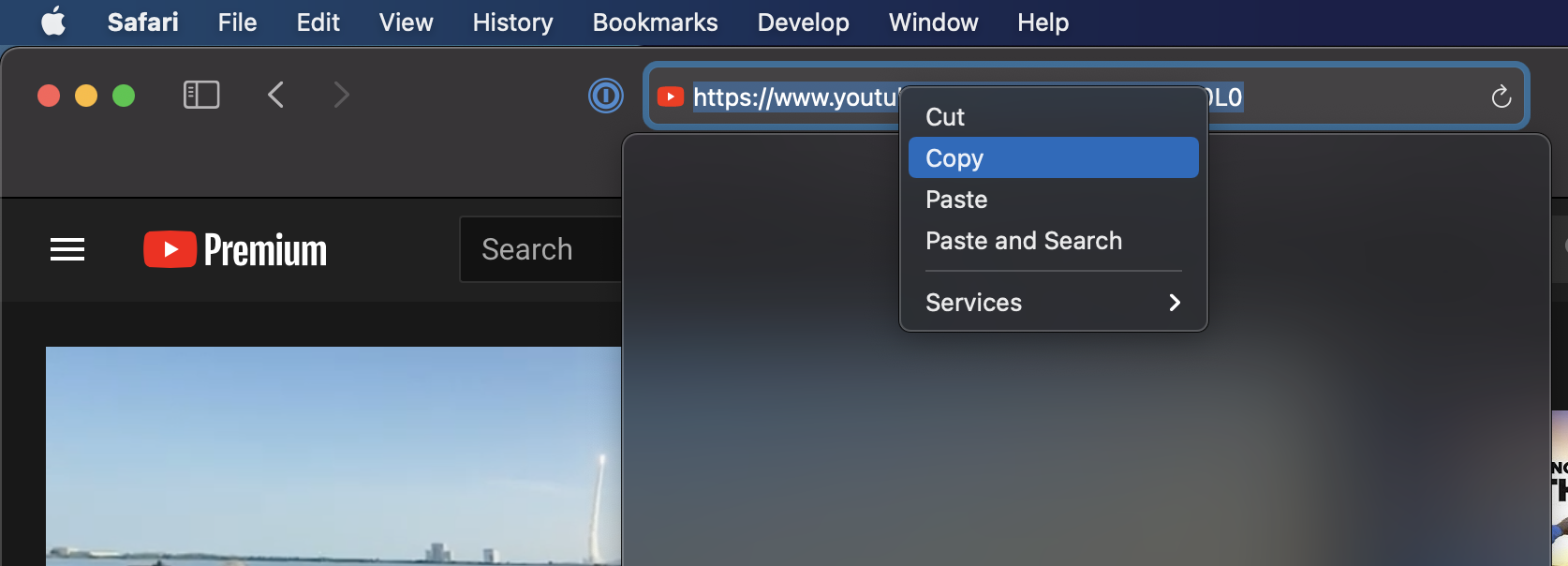
Task: Expand the Services submenu
Action: pos(1053,303)
